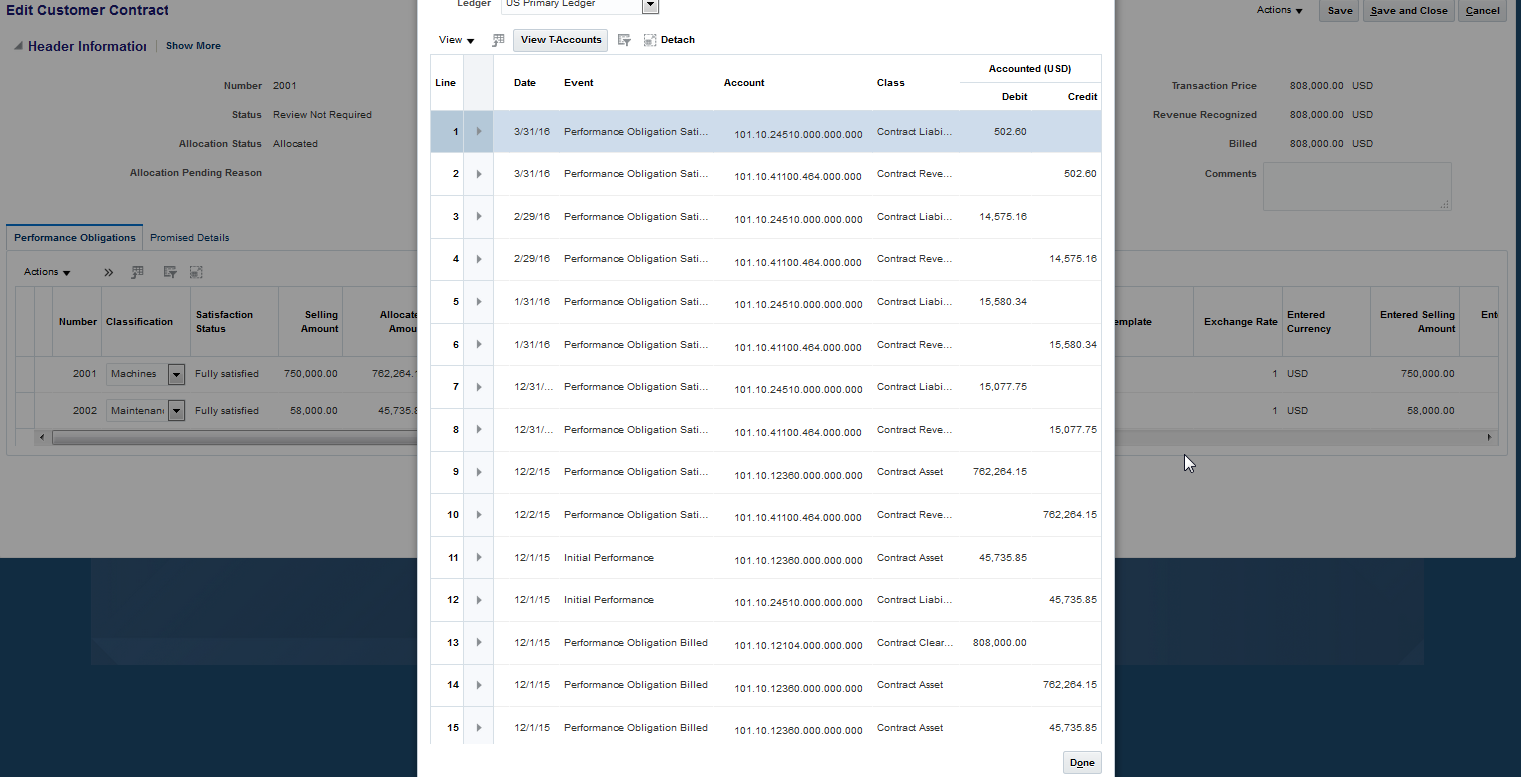Click the Class column header
The width and height of the screenshot is (1521, 777).
coord(891,83)
